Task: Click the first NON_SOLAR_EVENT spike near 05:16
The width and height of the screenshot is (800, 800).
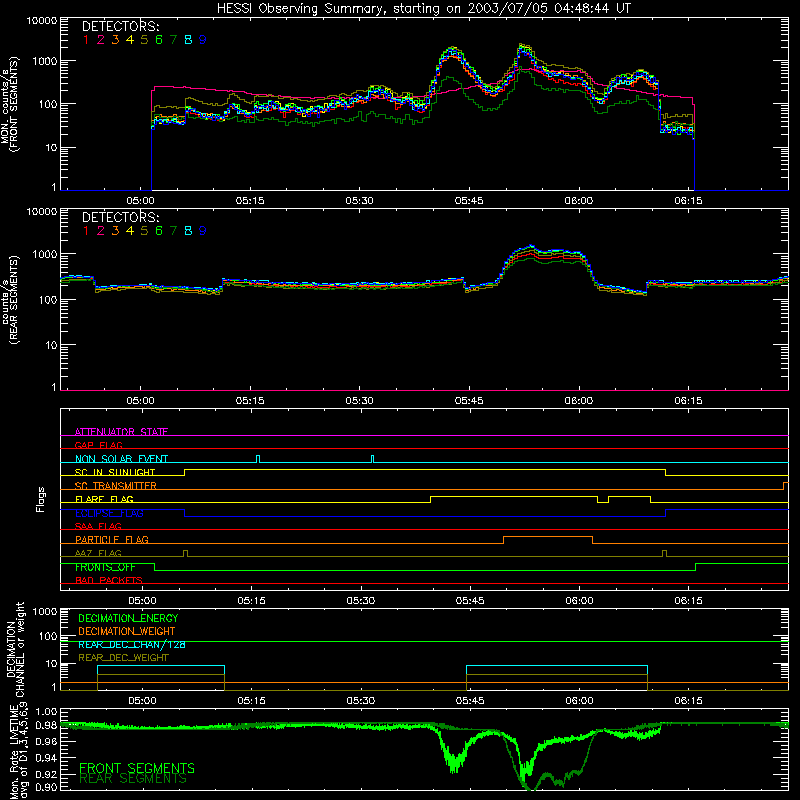Action: (258, 459)
